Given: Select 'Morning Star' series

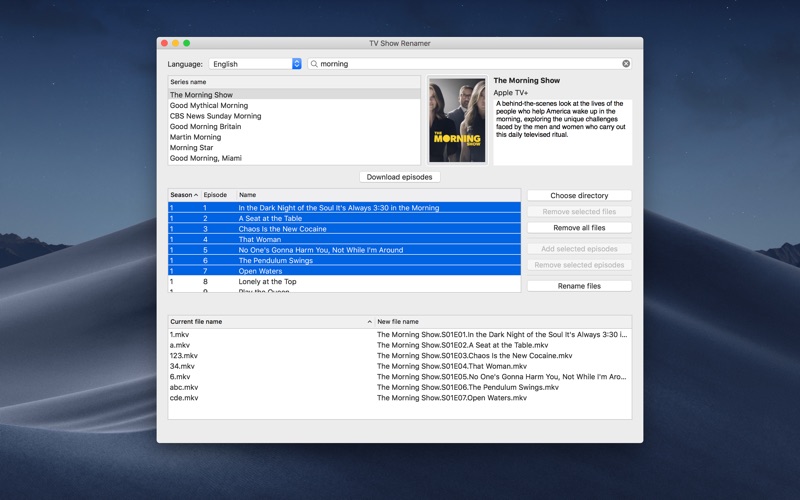Looking at the screenshot, I should 294,147.
